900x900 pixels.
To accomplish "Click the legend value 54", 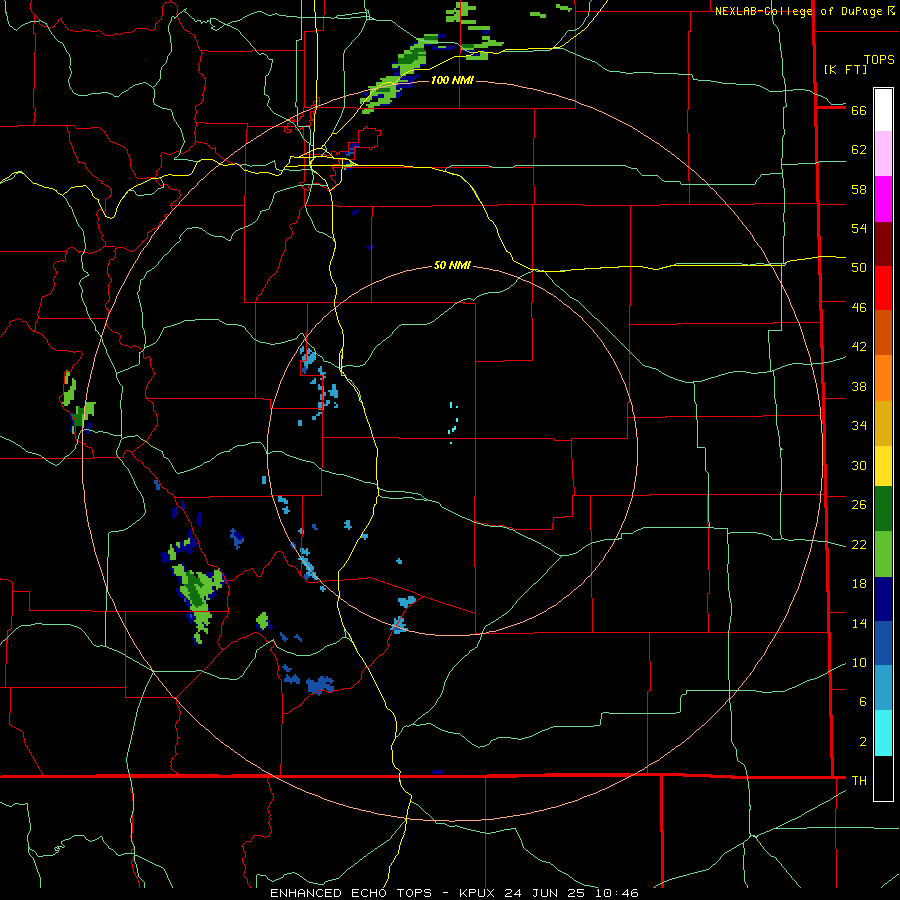I will point(859,228).
